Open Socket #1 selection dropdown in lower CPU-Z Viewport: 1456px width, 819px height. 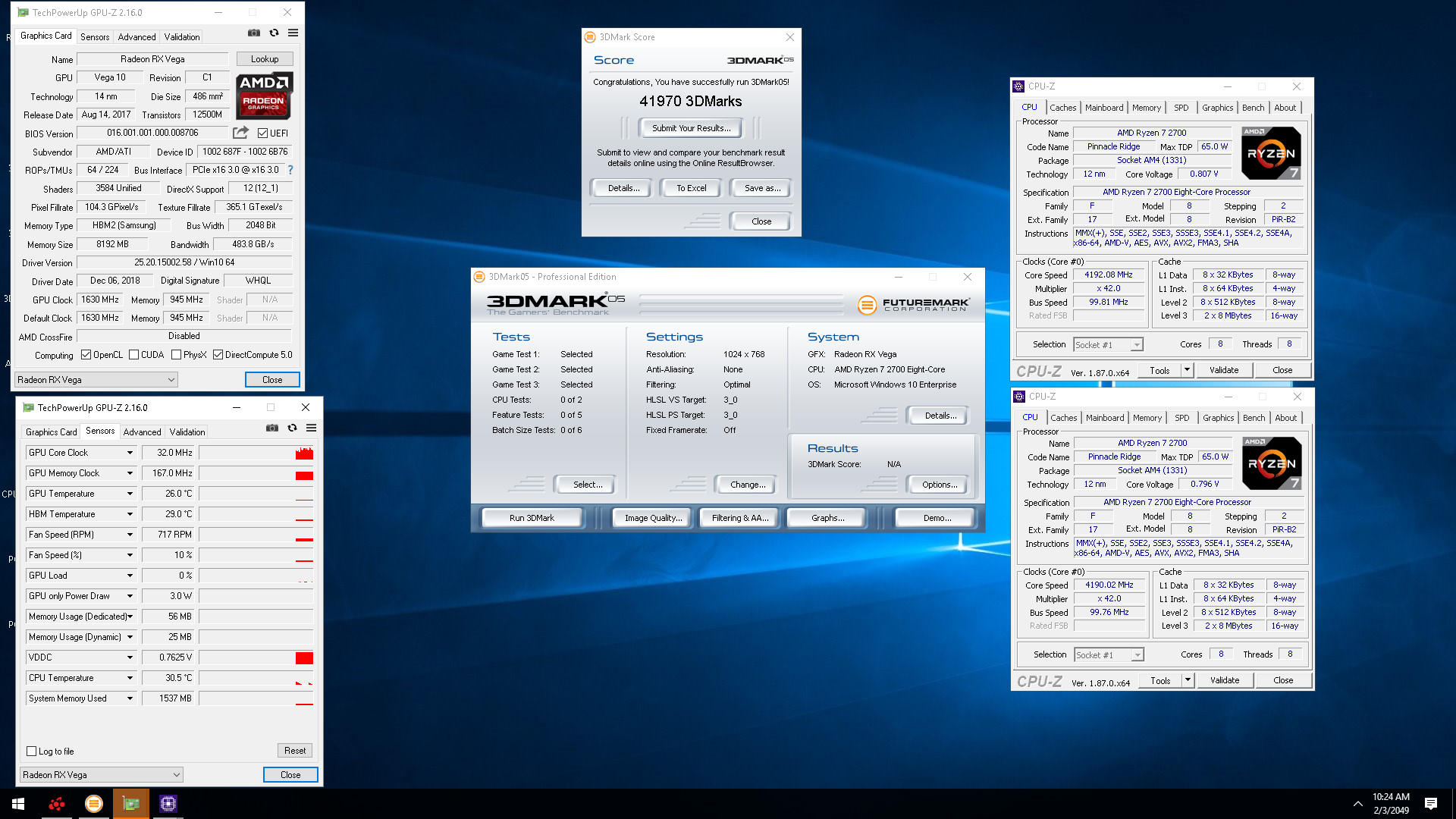1109,655
